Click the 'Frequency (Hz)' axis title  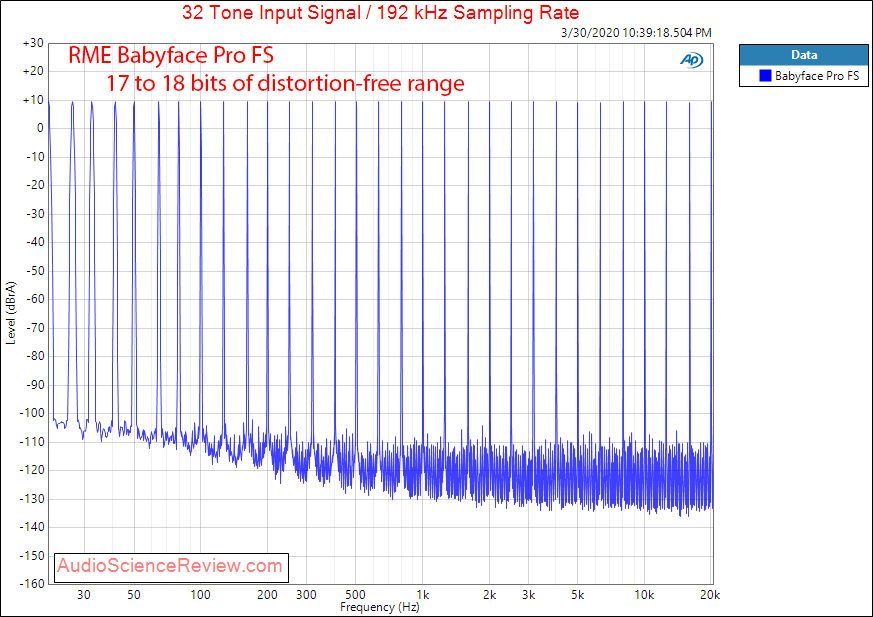[380, 606]
